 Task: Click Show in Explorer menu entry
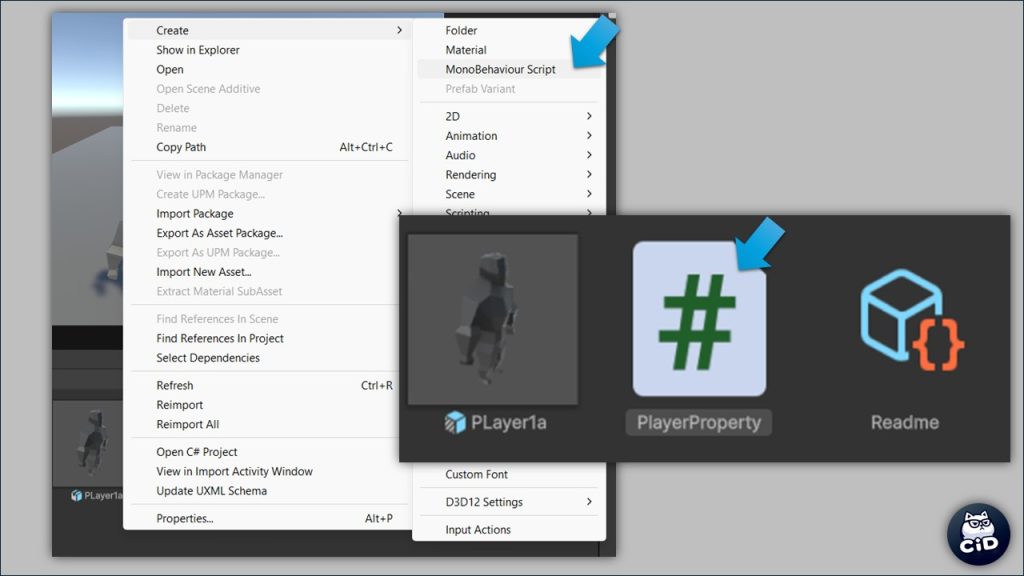coord(198,50)
